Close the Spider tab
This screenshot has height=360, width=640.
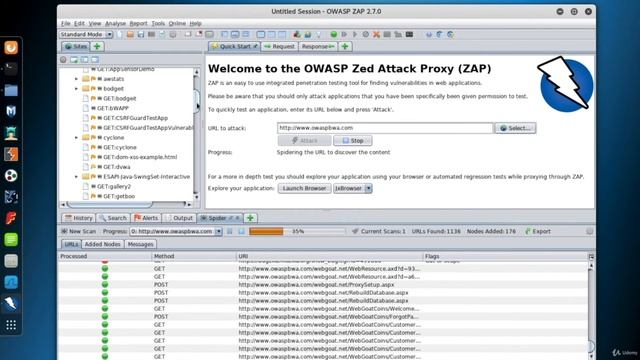click(237, 218)
